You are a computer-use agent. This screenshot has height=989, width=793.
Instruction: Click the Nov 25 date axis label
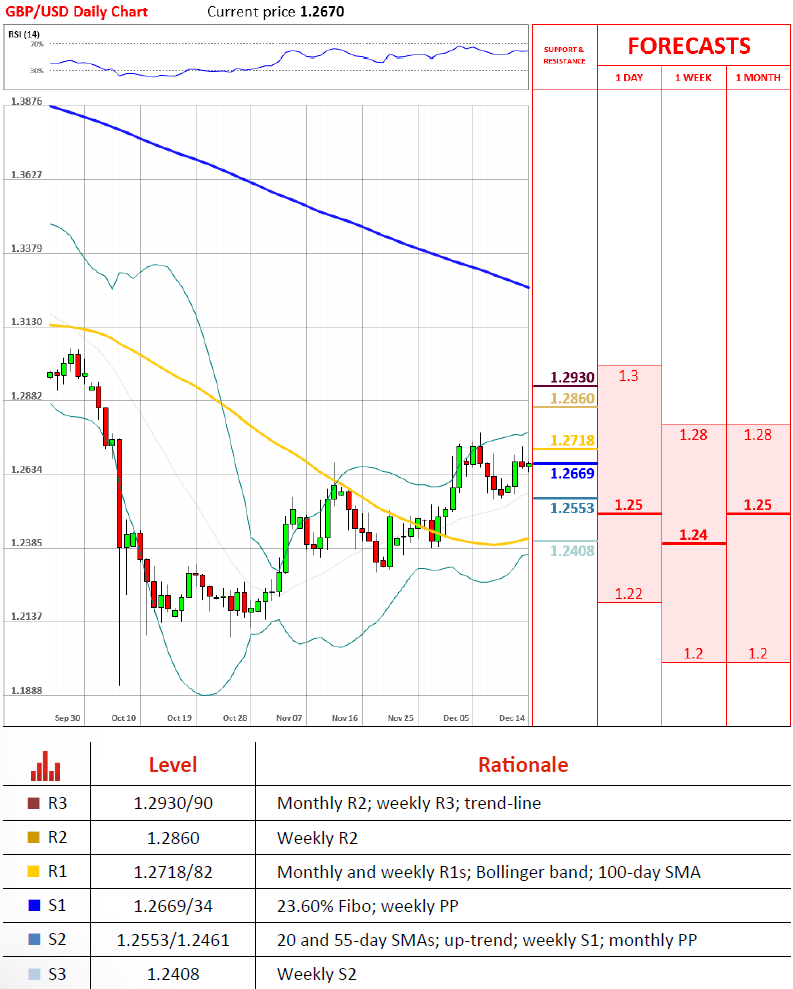(401, 718)
